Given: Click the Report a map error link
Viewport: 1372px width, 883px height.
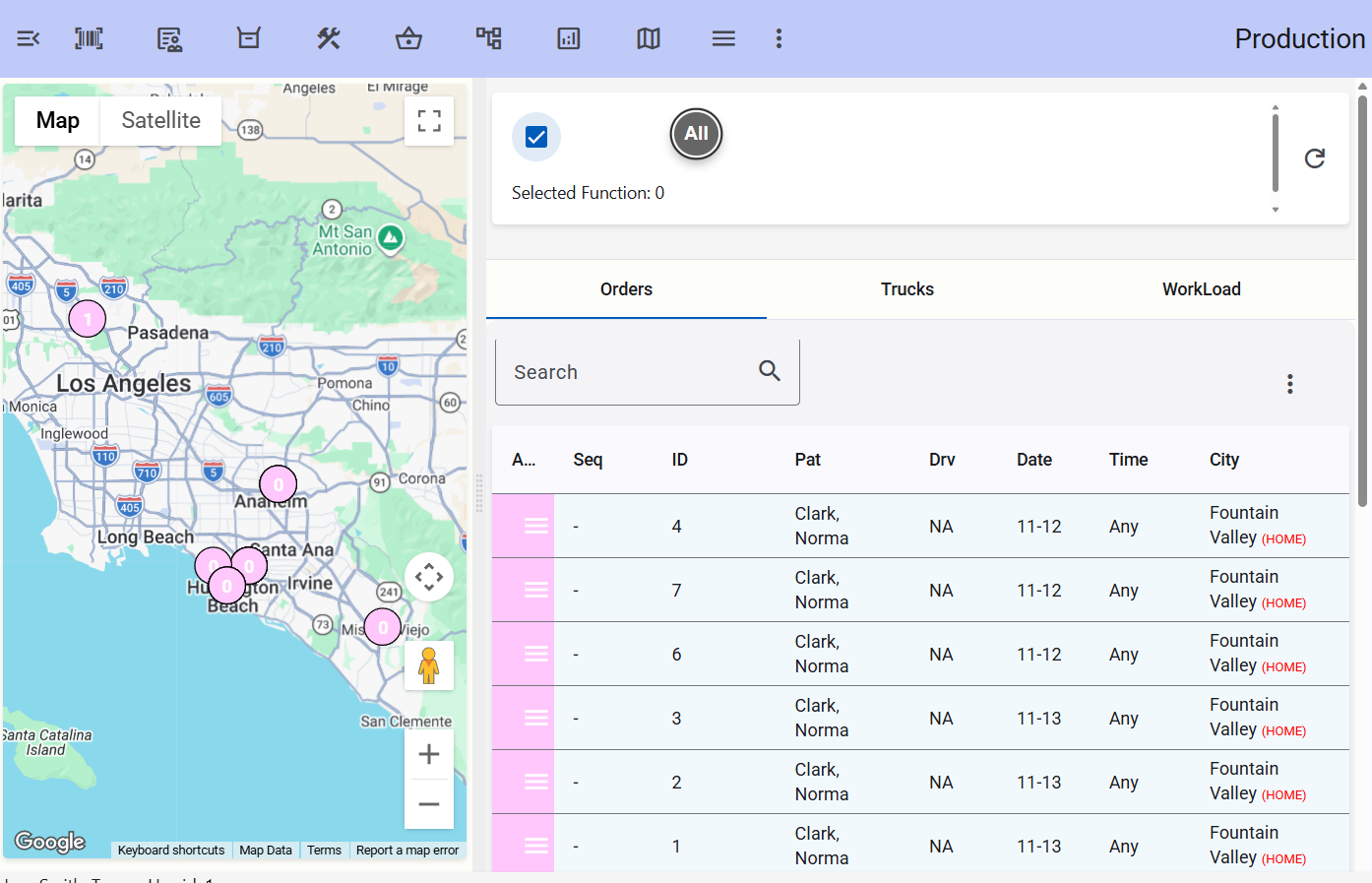Looking at the screenshot, I should (x=407, y=850).
